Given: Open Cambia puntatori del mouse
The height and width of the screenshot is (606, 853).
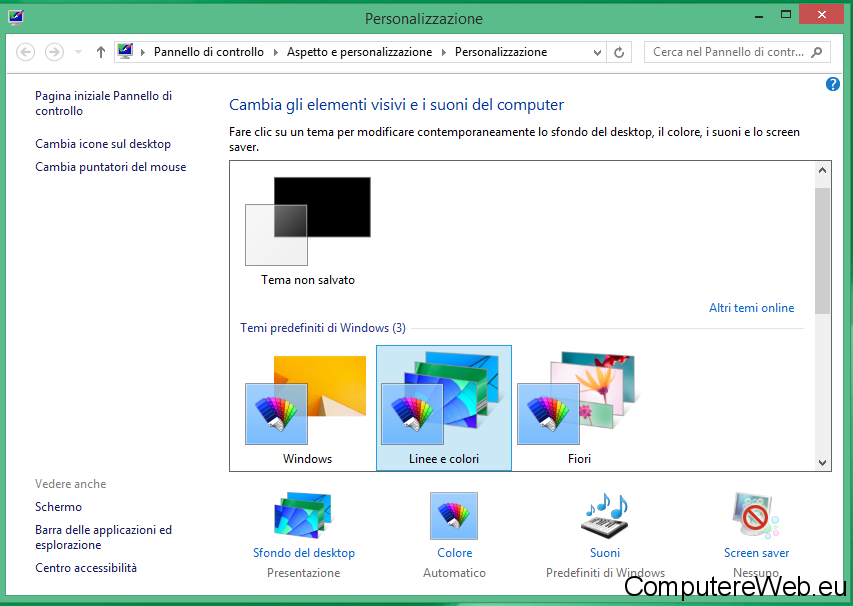Looking at the screenshot, I should [x=110, y=167].
